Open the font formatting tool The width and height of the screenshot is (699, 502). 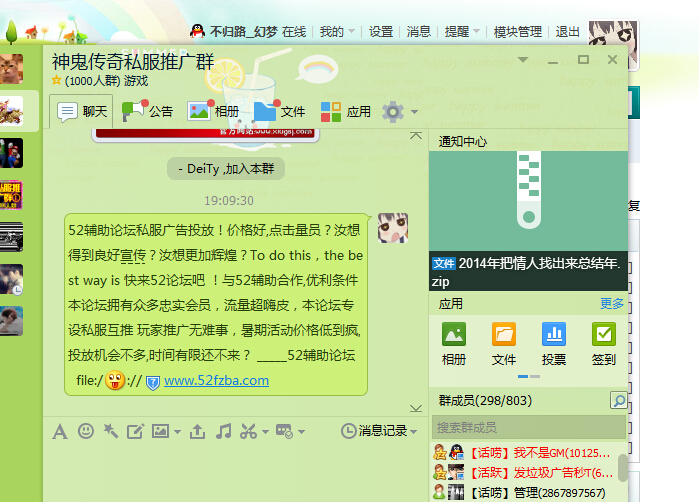tap(60, 431)
